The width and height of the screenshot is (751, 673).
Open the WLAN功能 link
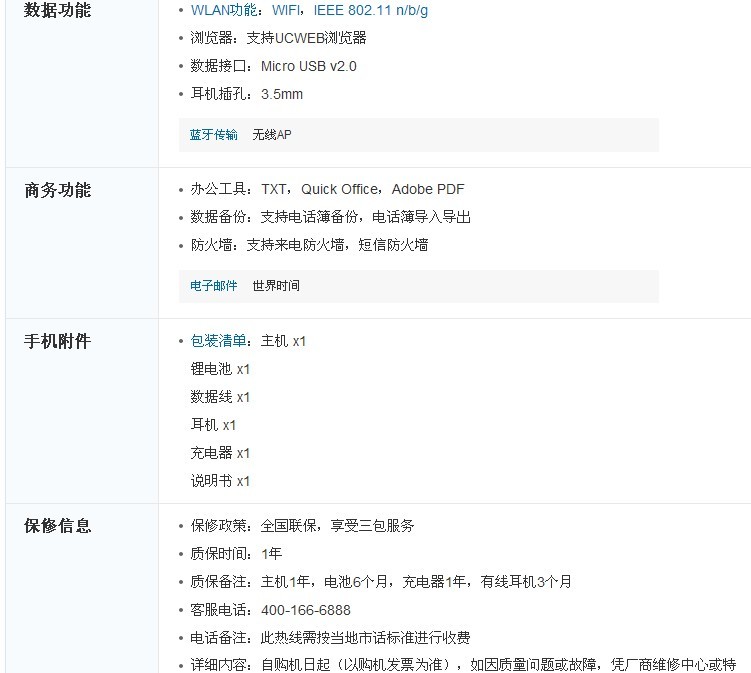pos(223,10)
